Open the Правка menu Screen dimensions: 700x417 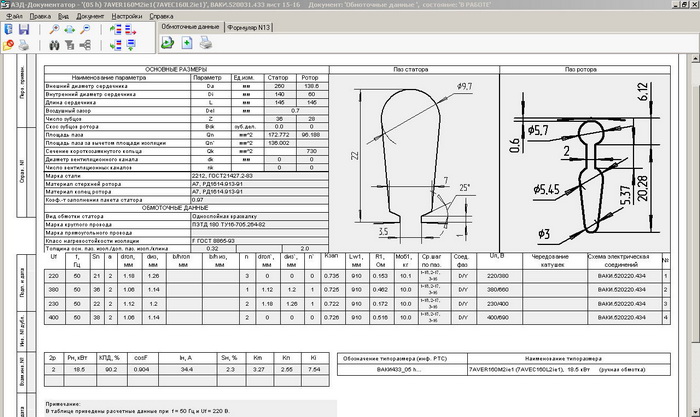click(x=40, y=17)
